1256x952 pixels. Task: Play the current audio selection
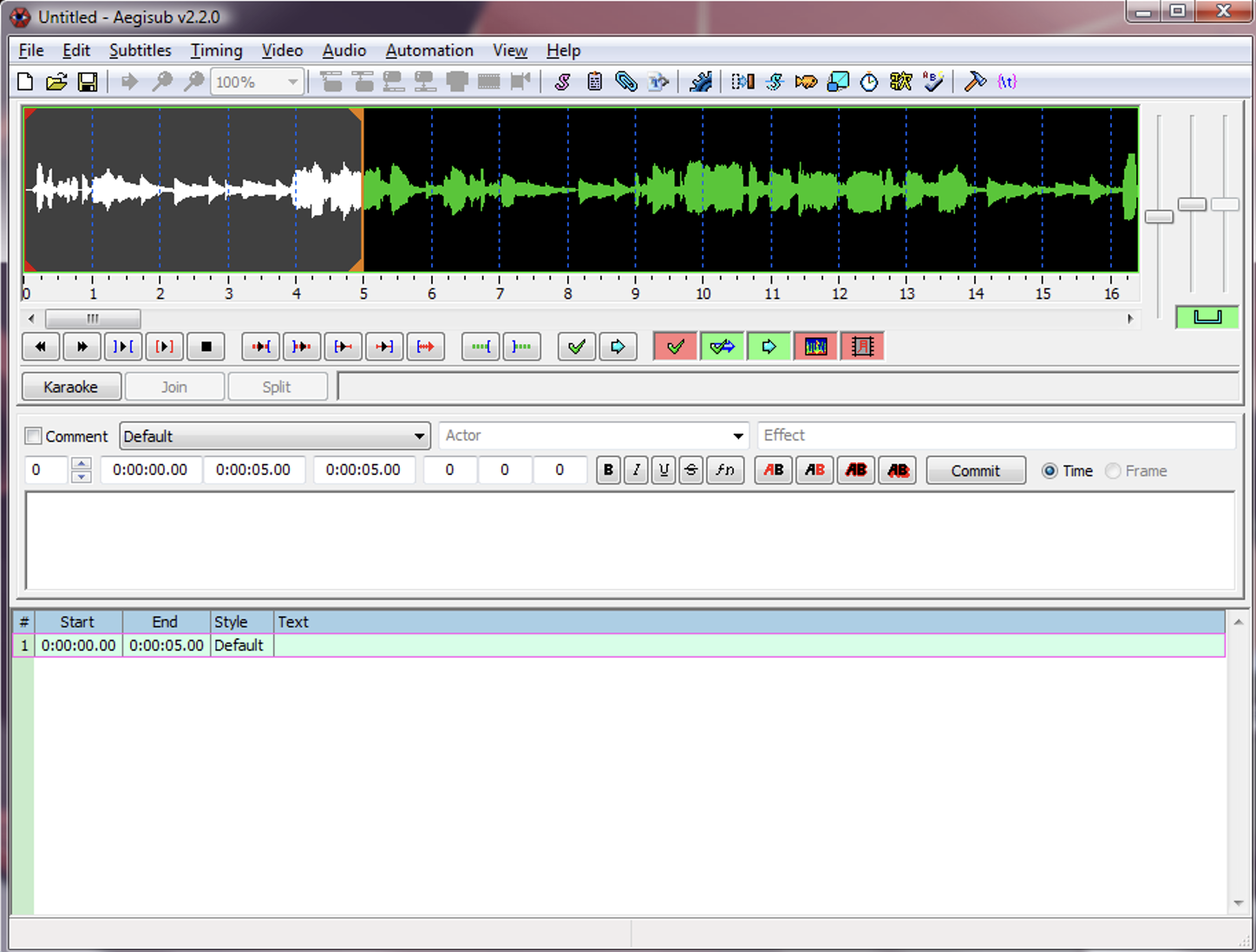[x=123, y=347]
